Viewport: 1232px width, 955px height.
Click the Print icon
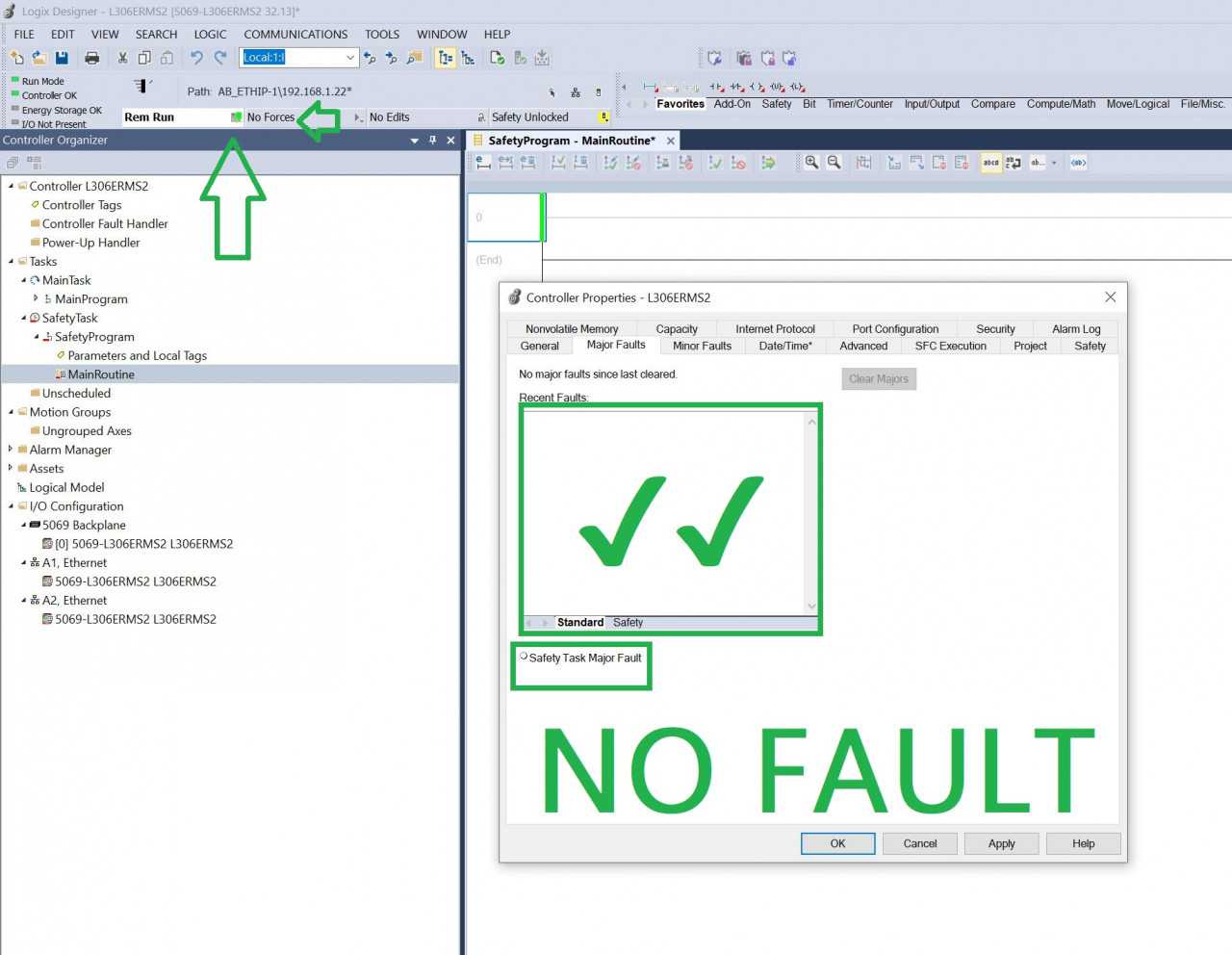[92, 58]
